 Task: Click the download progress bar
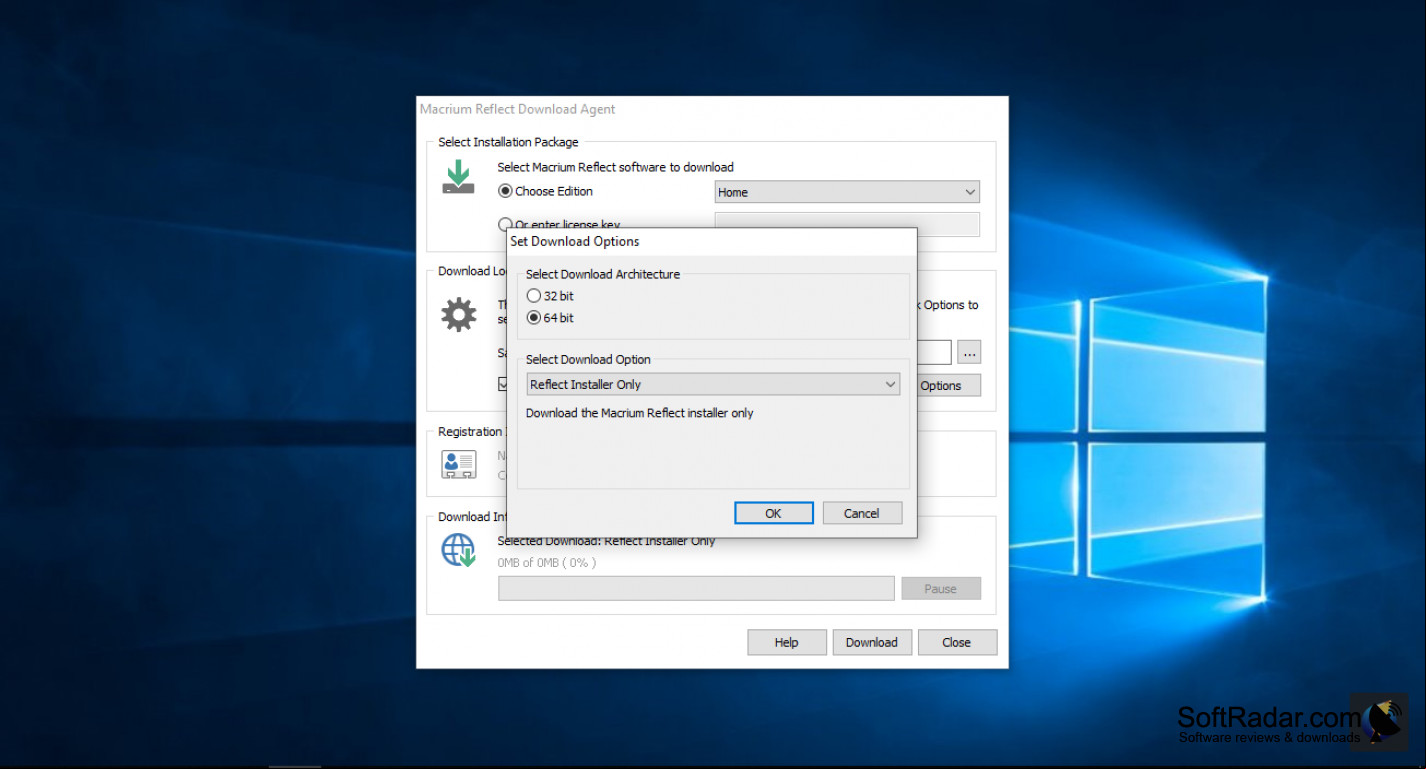tap(696, 588)
